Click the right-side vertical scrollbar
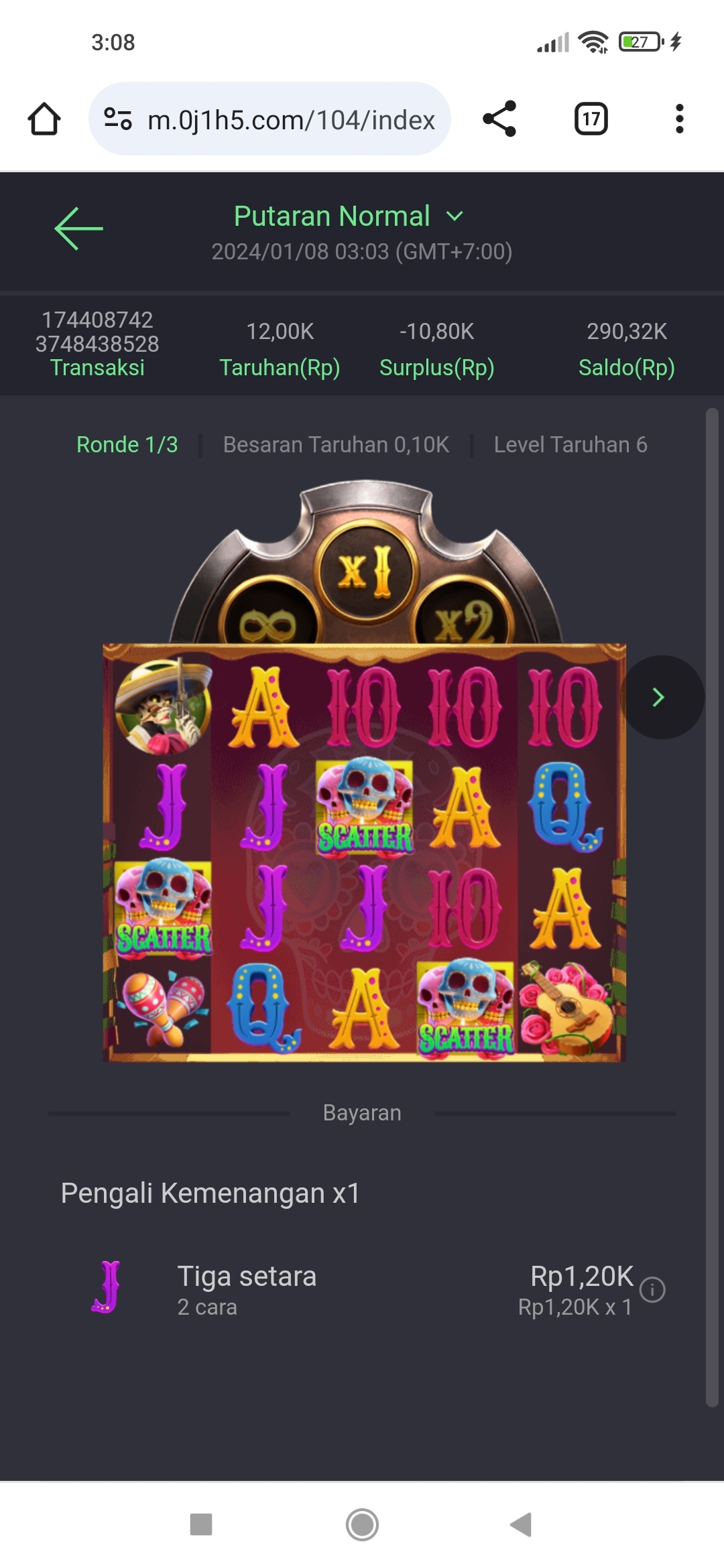724x1568 pixels. pyautogui.click(x=712, y=908)
